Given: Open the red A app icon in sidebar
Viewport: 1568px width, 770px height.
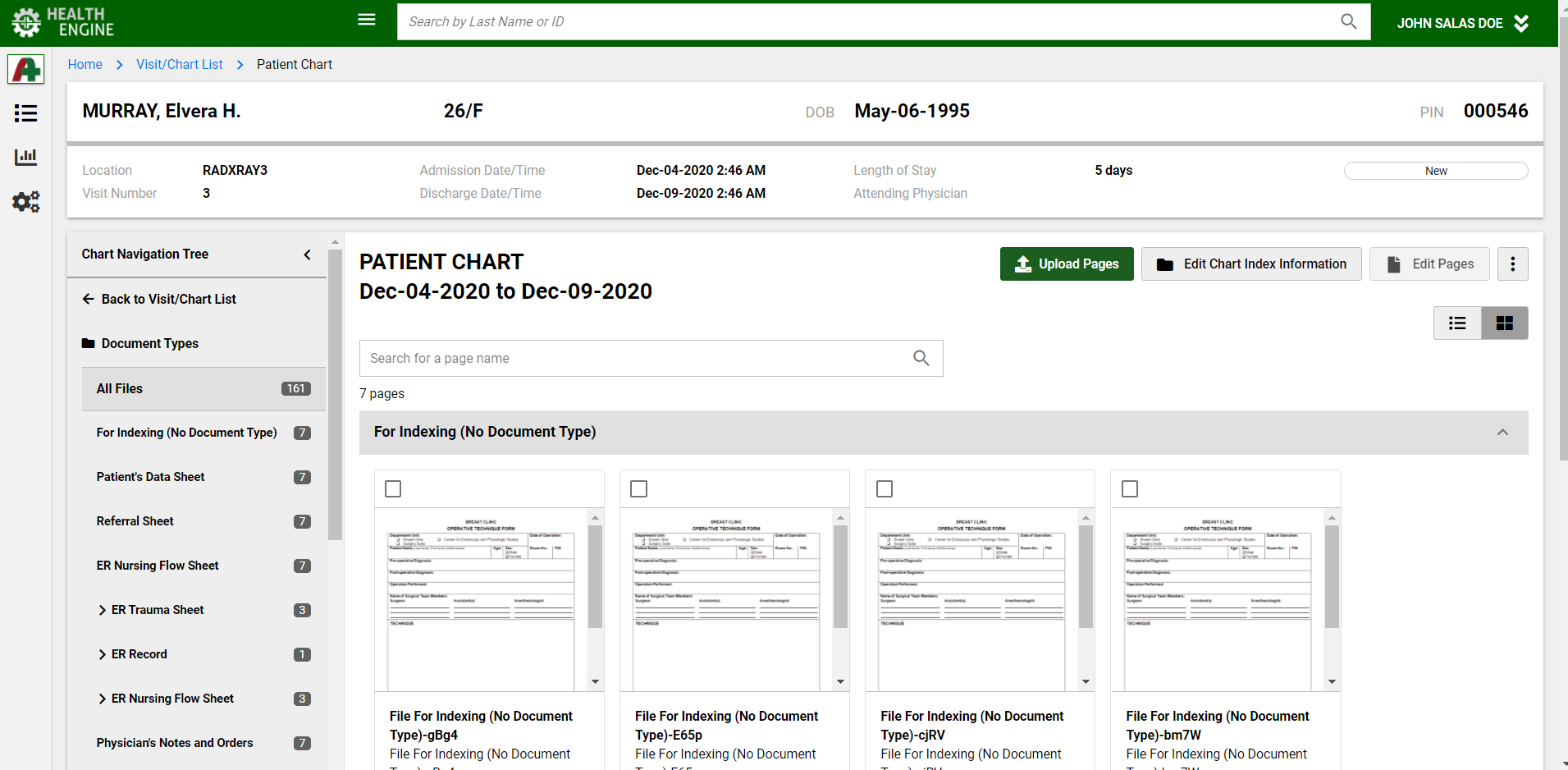Looking at the screenshot, I should coord(25,69).
